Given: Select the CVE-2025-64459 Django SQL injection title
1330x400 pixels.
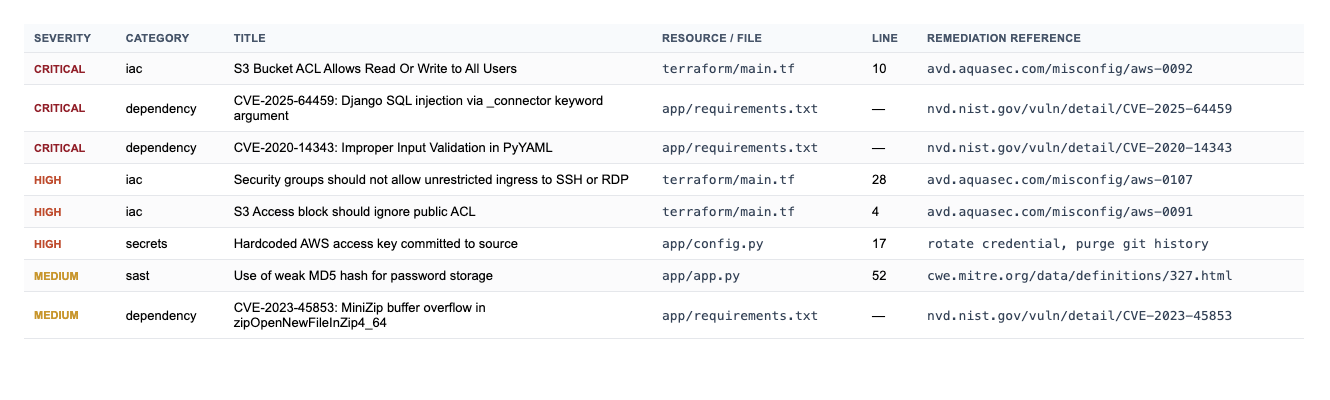Looking at the screenshot, I should 418,108.
